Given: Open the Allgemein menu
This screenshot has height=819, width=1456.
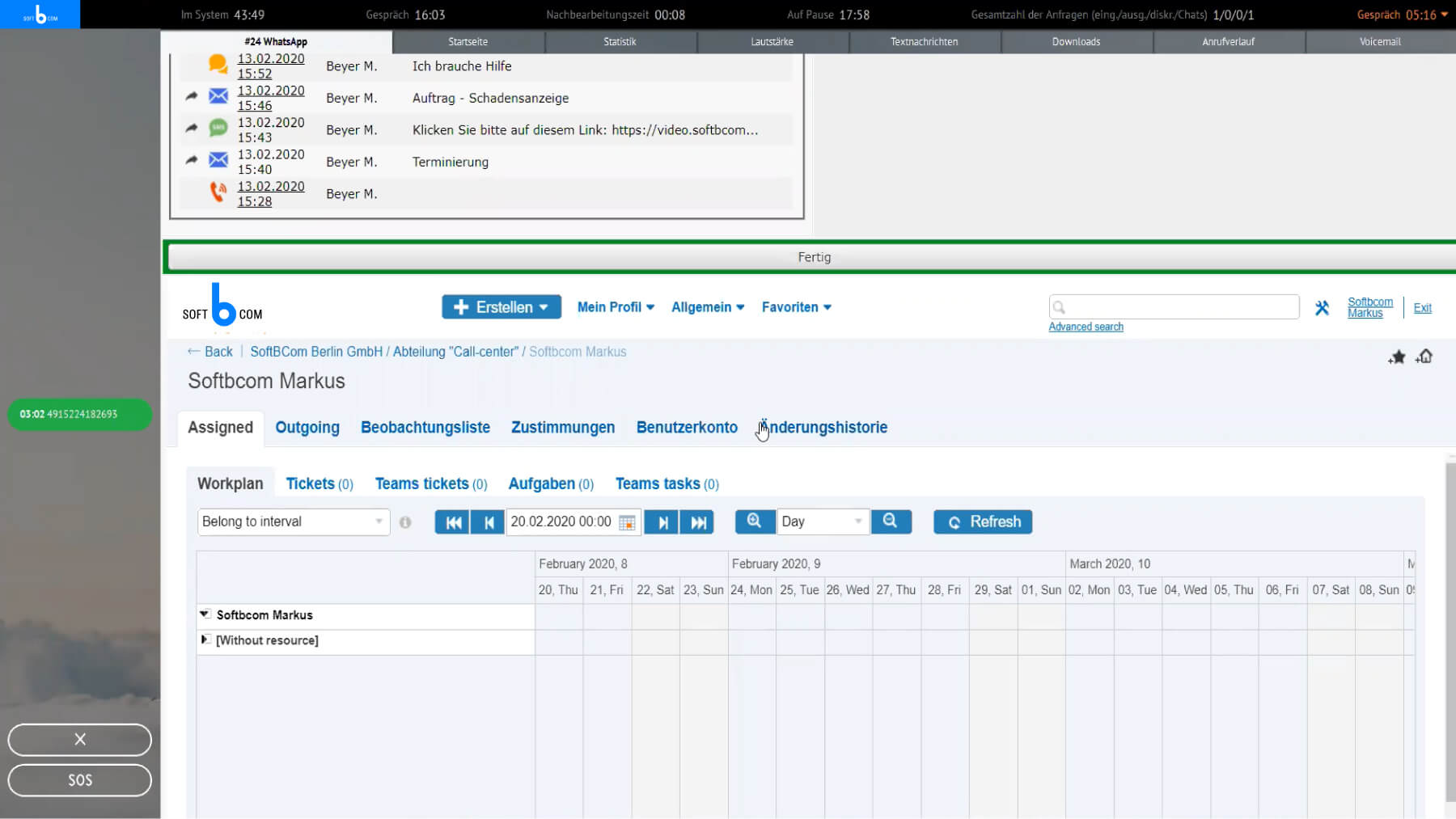Looking at the screenshot, I should pyautogui.click(x=708, y=307).
